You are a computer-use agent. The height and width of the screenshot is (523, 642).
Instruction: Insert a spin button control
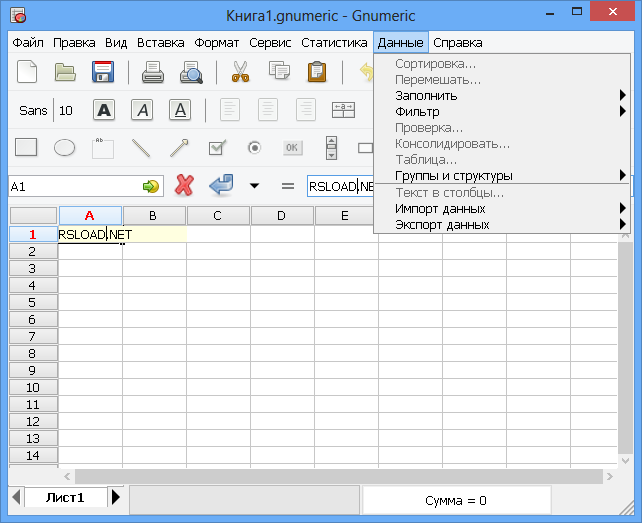coord(331,148)
